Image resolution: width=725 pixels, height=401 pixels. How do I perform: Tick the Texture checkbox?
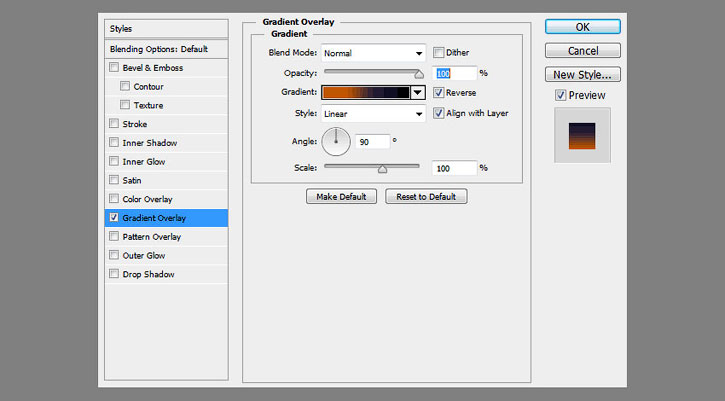click(x=125, y=105)
